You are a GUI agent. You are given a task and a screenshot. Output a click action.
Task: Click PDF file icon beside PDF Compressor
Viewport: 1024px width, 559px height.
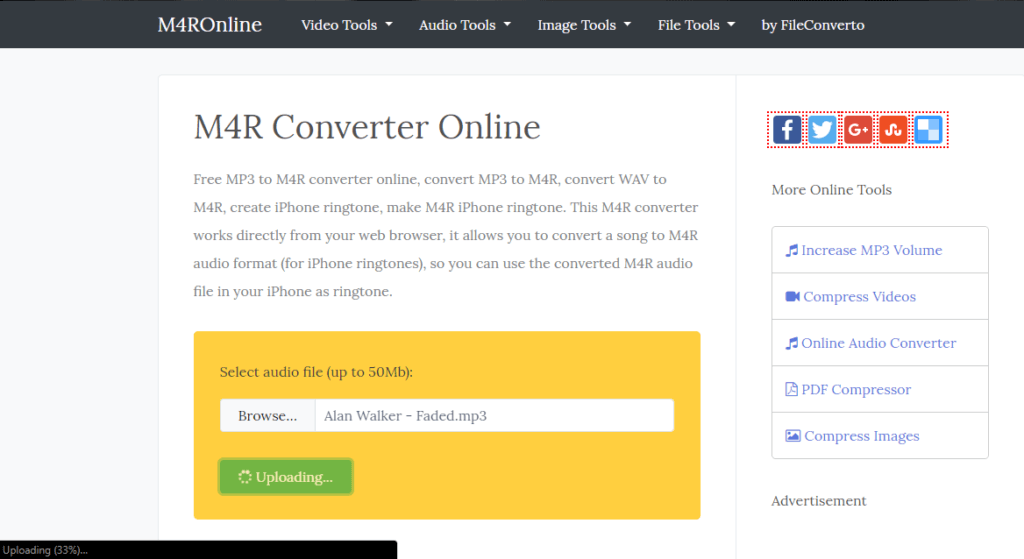click(791, 389)
